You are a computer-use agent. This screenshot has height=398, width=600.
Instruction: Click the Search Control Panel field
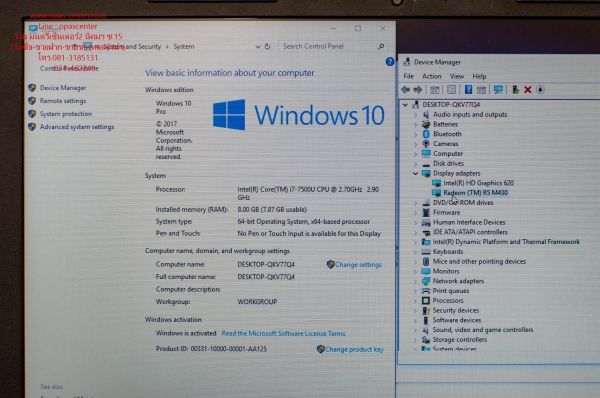tap(332, 46)
